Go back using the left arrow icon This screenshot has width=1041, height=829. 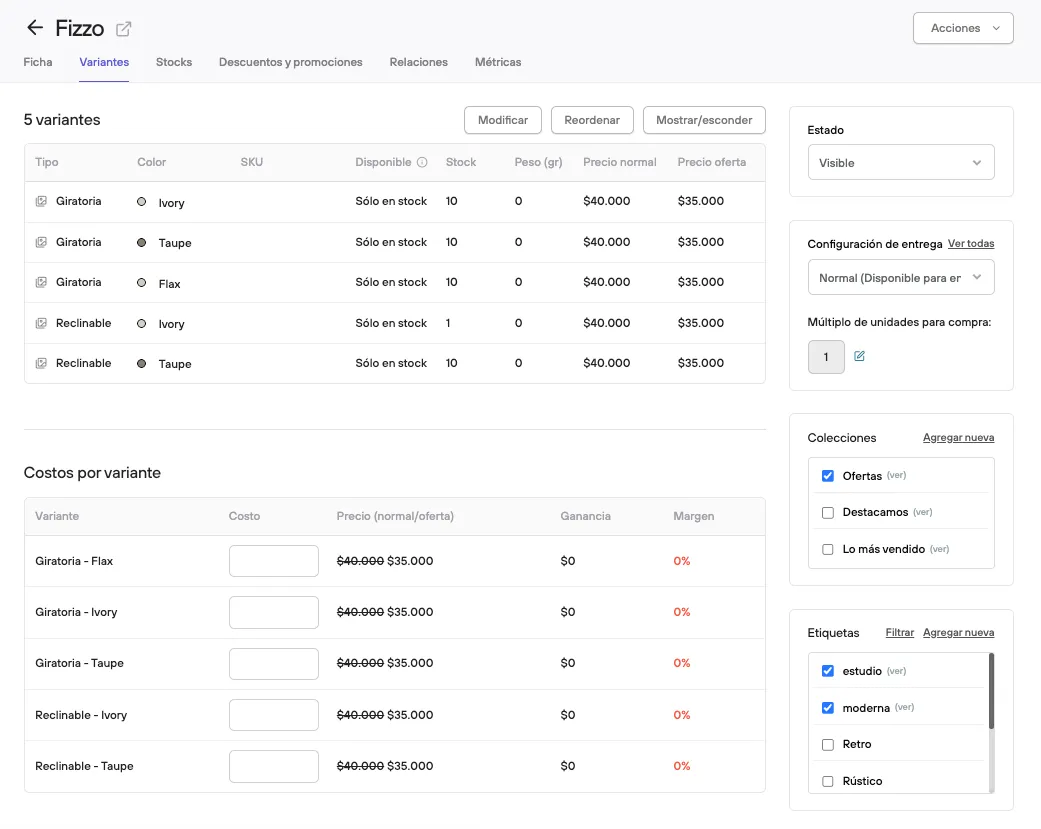coord(35,28)
